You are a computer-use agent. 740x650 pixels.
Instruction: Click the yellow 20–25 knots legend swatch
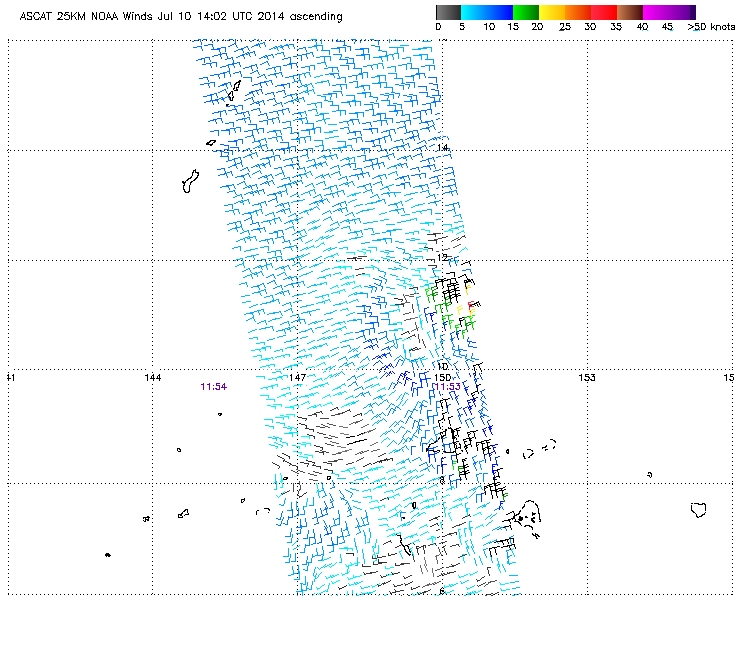click(x=553, y=12)
